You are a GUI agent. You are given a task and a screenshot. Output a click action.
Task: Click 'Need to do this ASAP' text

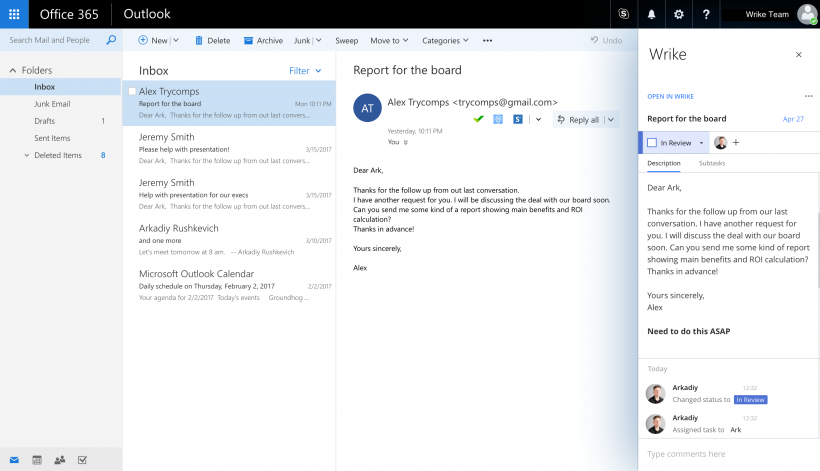689,331
